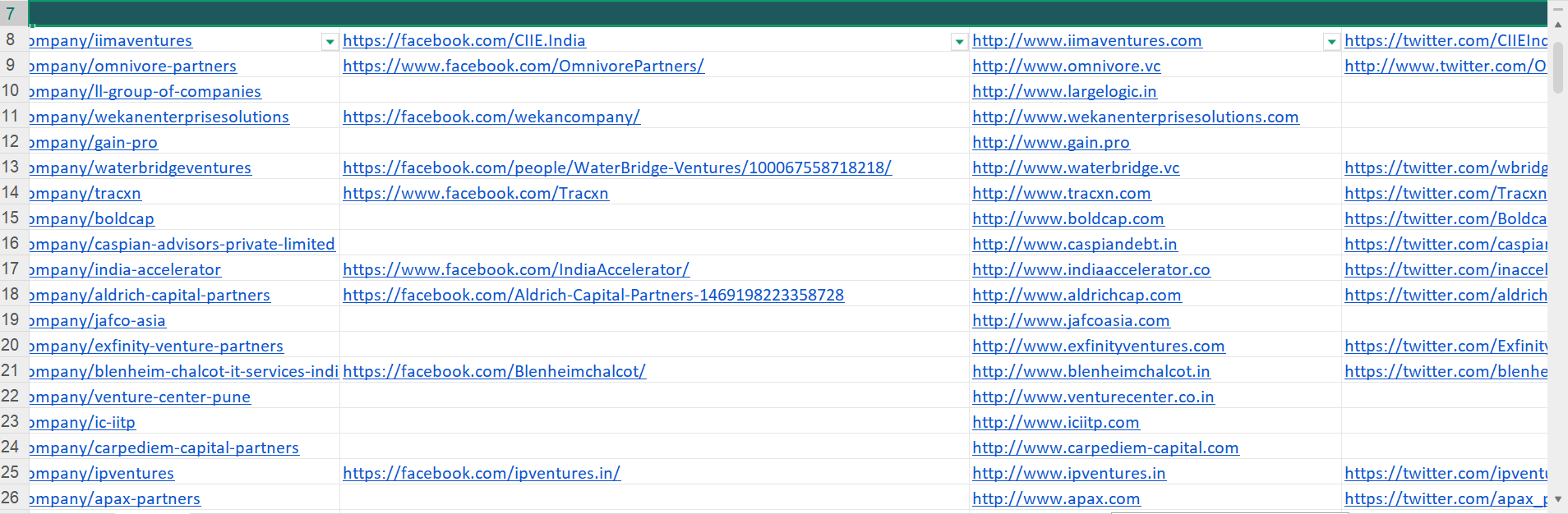Open http://www.jafcoasia.com link

[x=1071, y=321]
